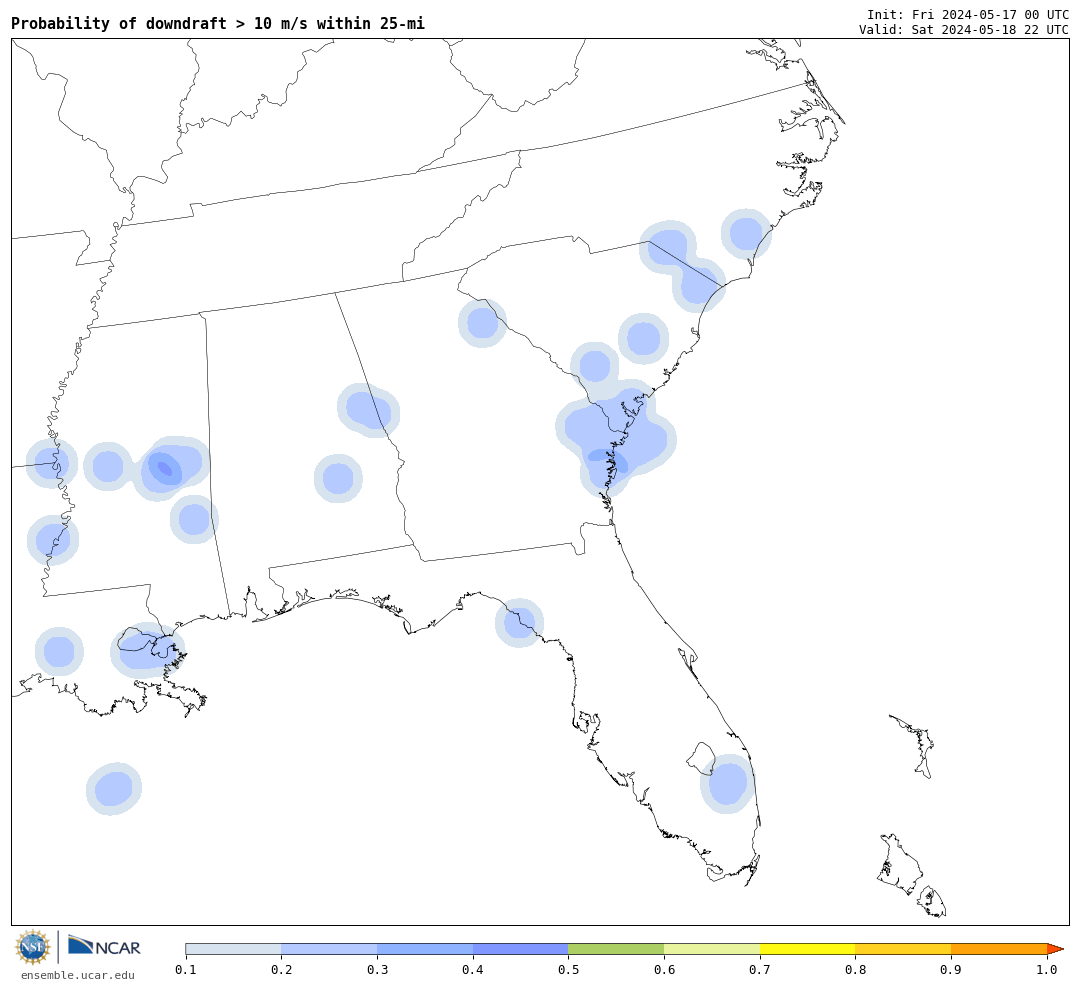Click the probability blob over the Florida Big Bend coast

tap(519, 623)
